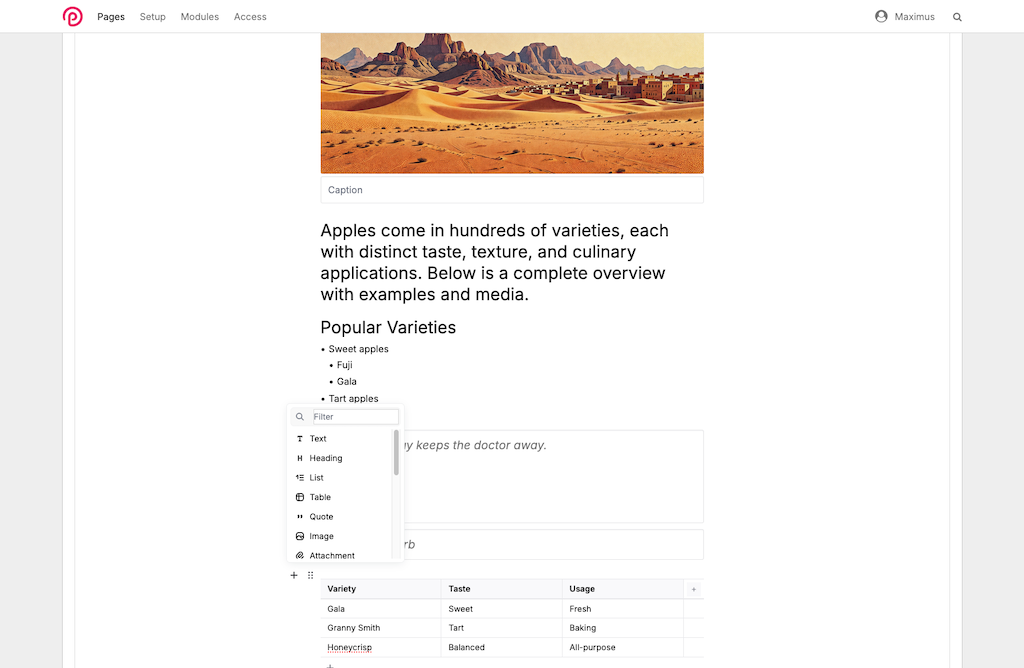The height and width of the screenshot is (668, 1024).
Task: Click the search magnifier icon in header
Action: [957, 17]
